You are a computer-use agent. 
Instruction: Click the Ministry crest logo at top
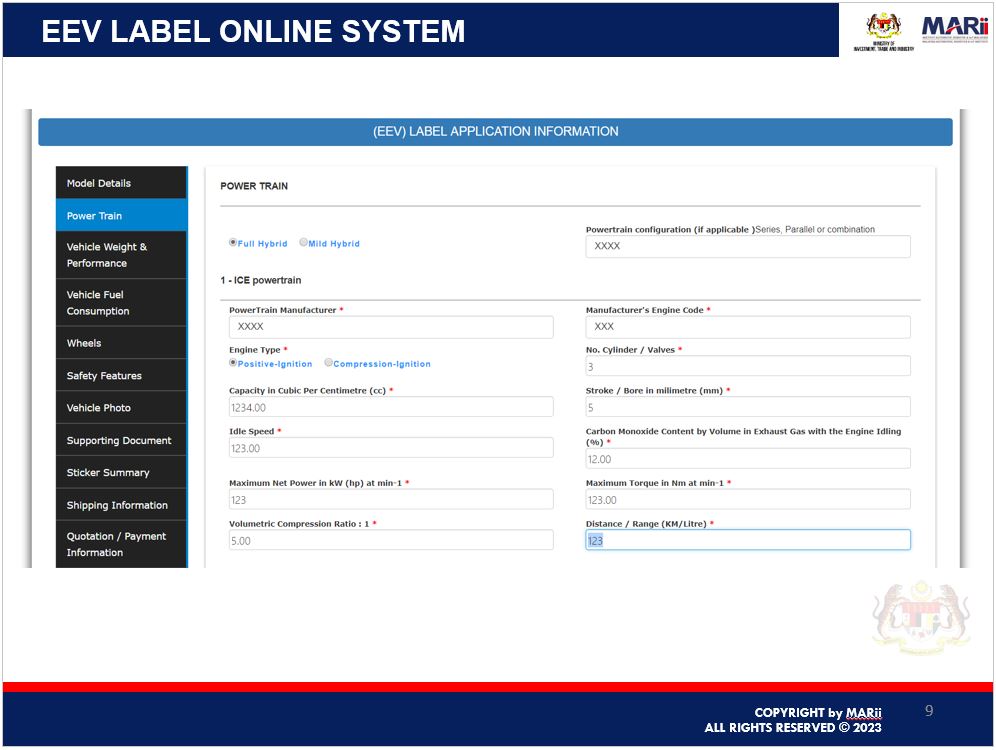pos(883,30)
